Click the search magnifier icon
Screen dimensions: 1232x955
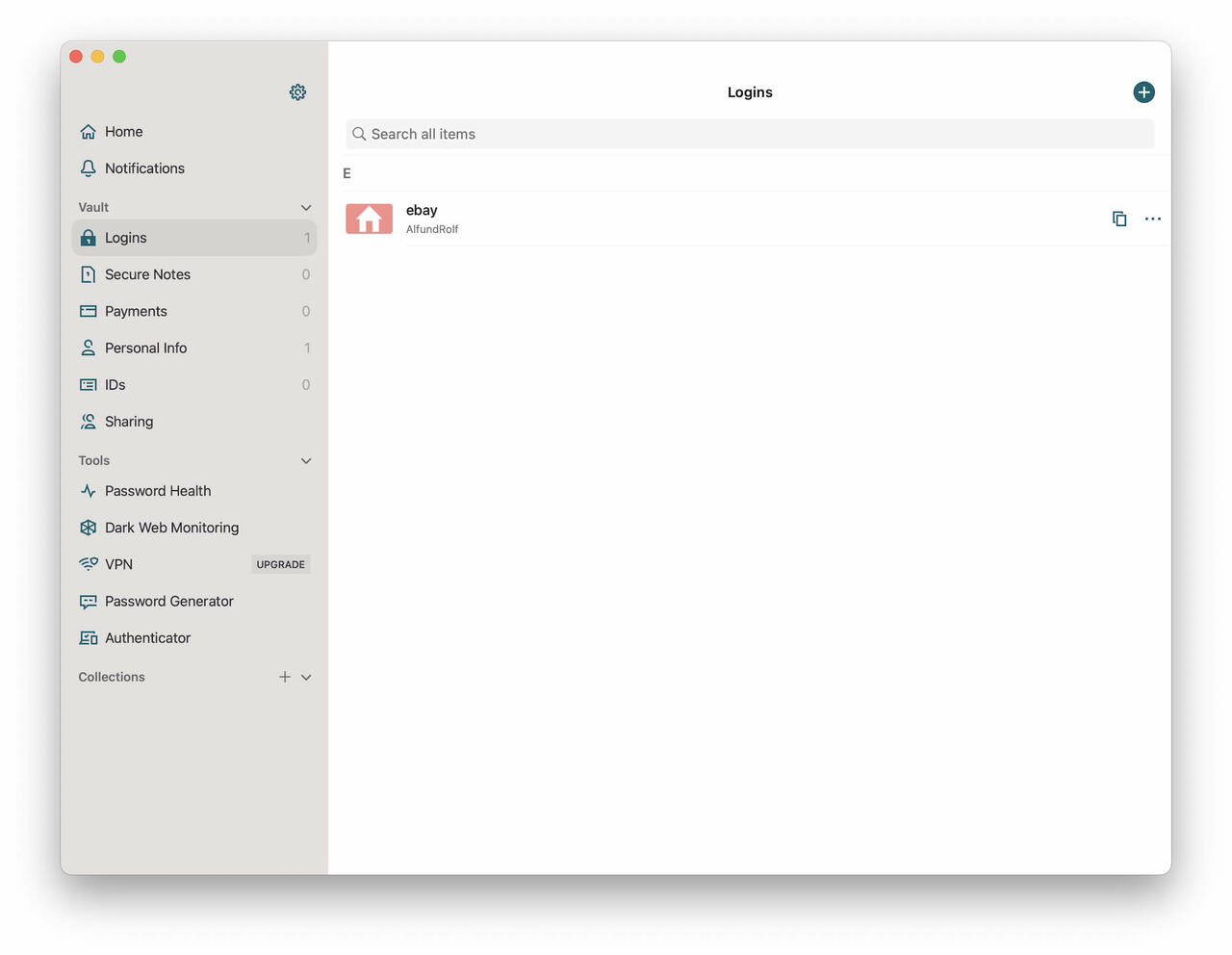(359, 134)
